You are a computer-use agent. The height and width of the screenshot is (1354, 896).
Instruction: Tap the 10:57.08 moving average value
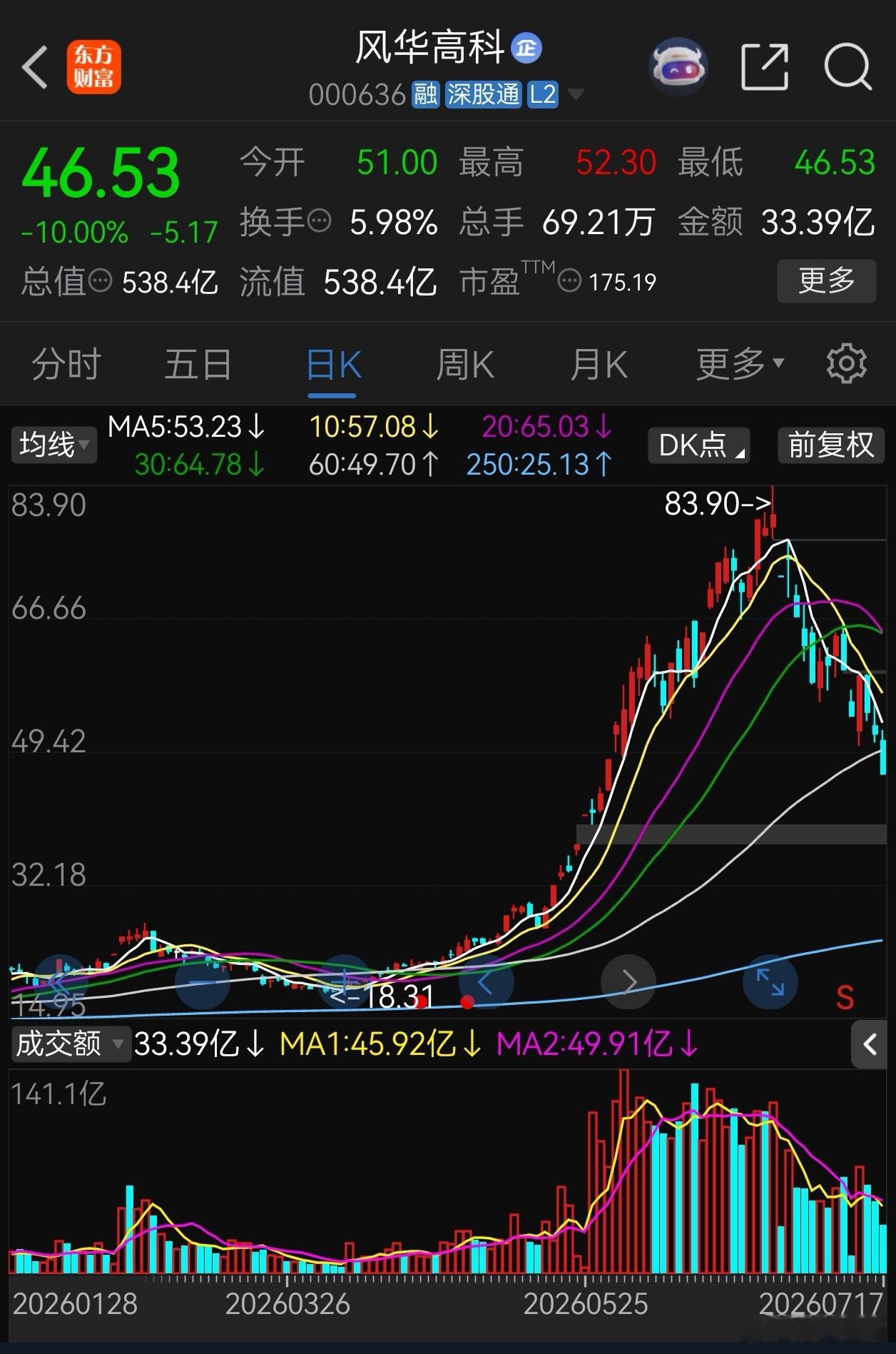[375, 427]
